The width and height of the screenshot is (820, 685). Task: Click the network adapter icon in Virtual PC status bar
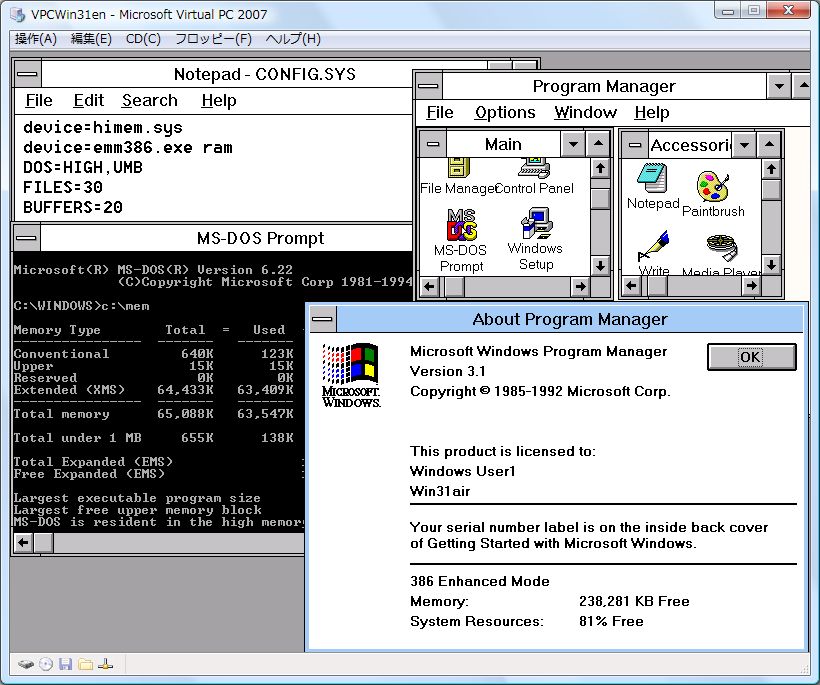(106, 665)
